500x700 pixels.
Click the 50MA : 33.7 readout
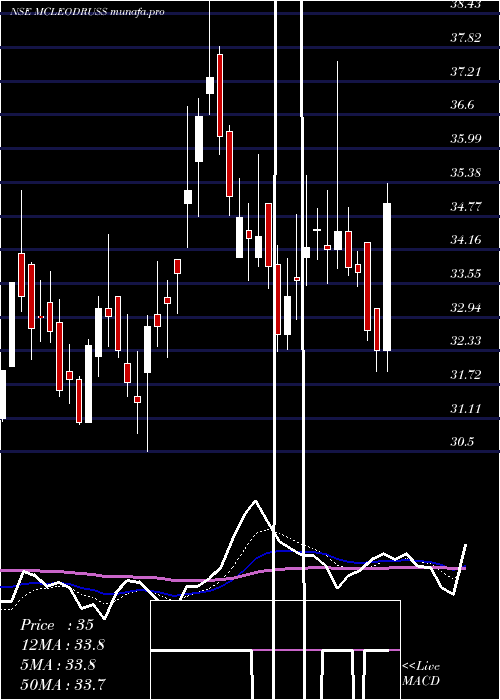tap(63, 684)
